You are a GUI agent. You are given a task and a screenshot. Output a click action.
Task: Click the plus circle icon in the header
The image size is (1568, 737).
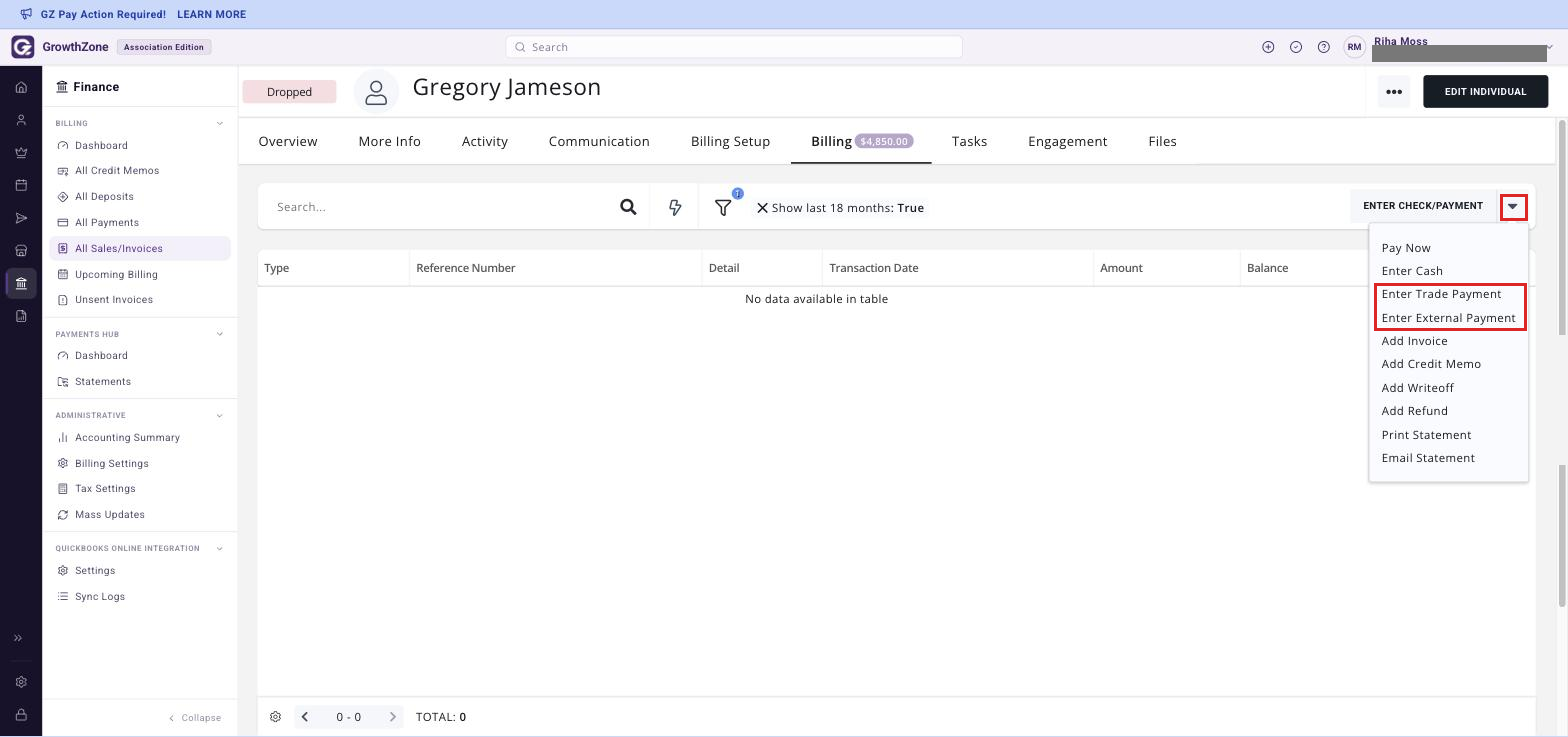click(x=1268, y=47)
